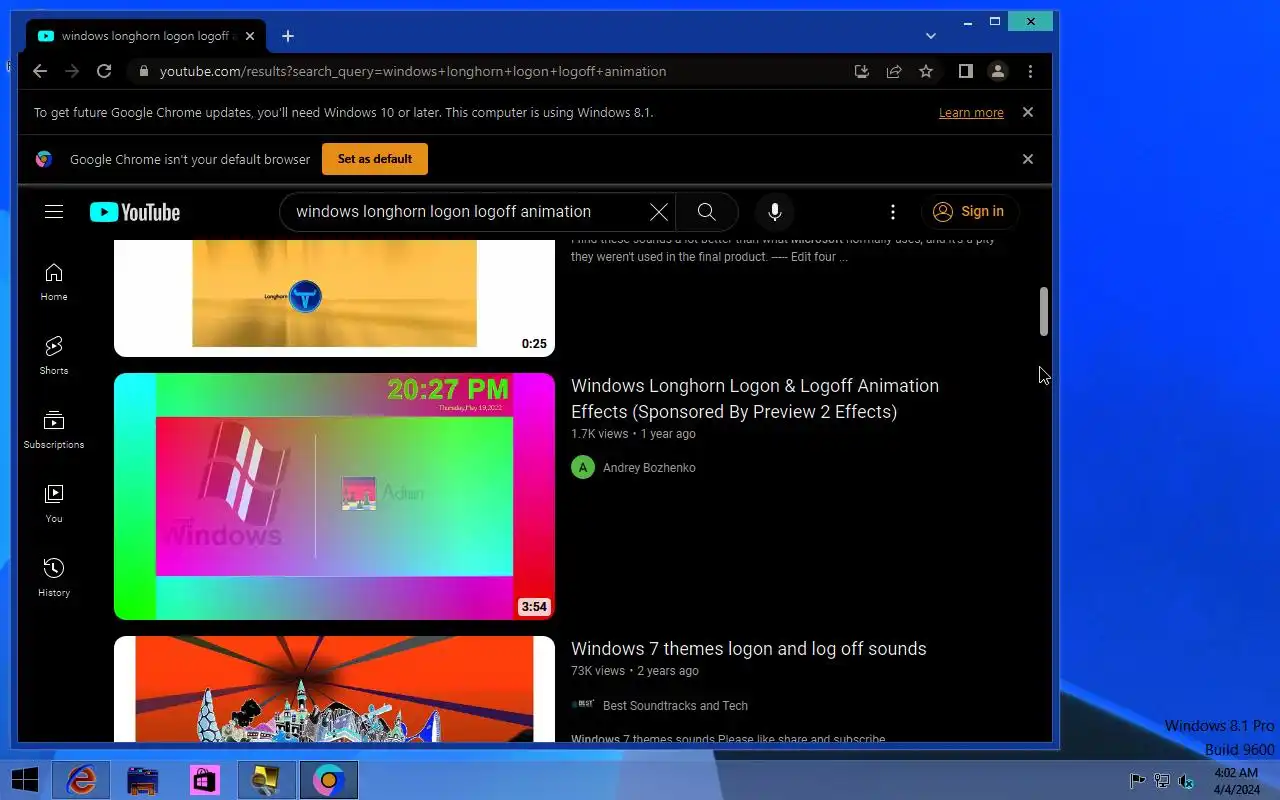Open the Windows Start button

[x=25, y=780]
